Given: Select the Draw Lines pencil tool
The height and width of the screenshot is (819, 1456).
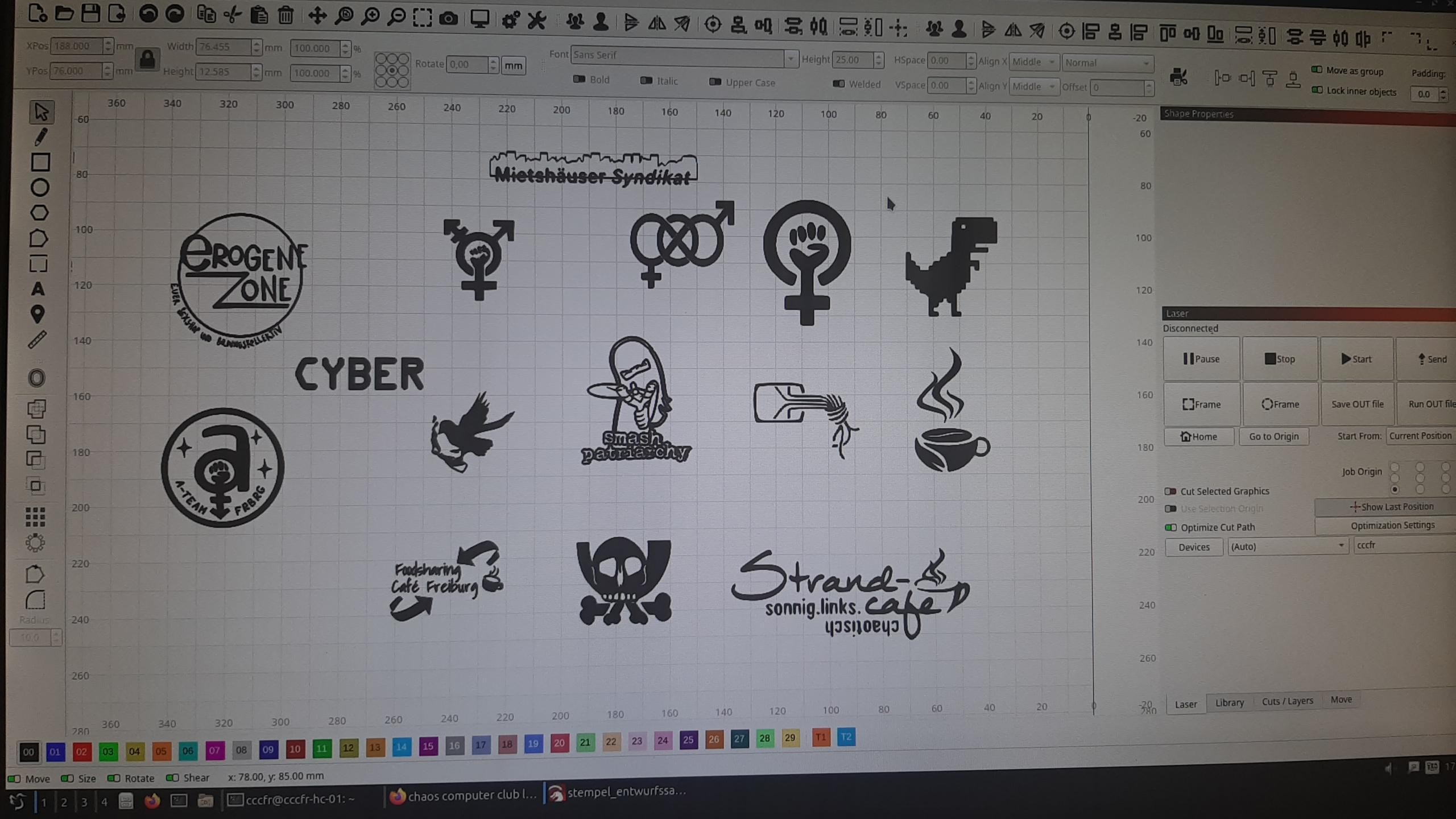Looking at the screenshot, I should tap(40, 136).
